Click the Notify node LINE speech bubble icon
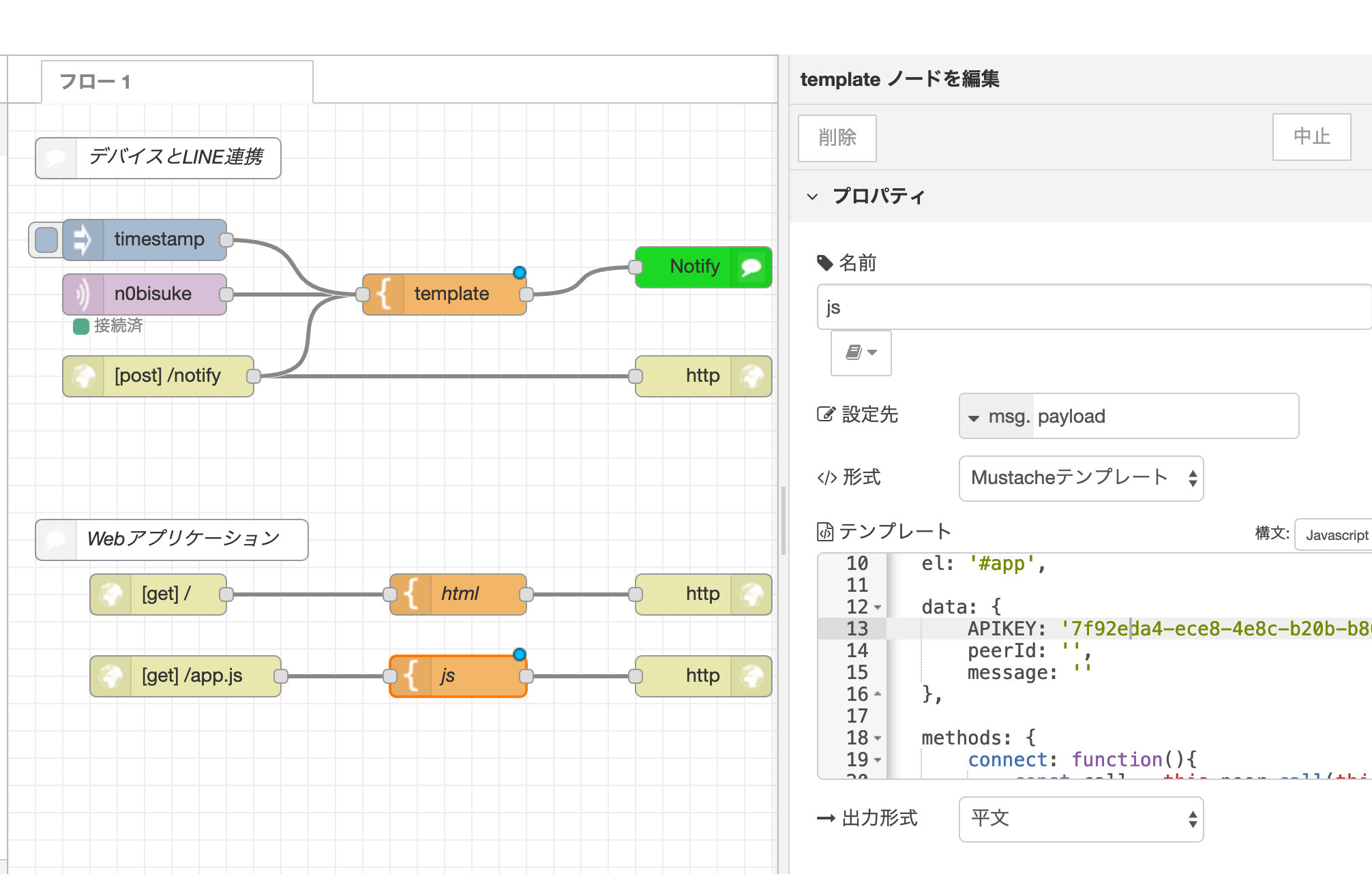 click(751, 267)
